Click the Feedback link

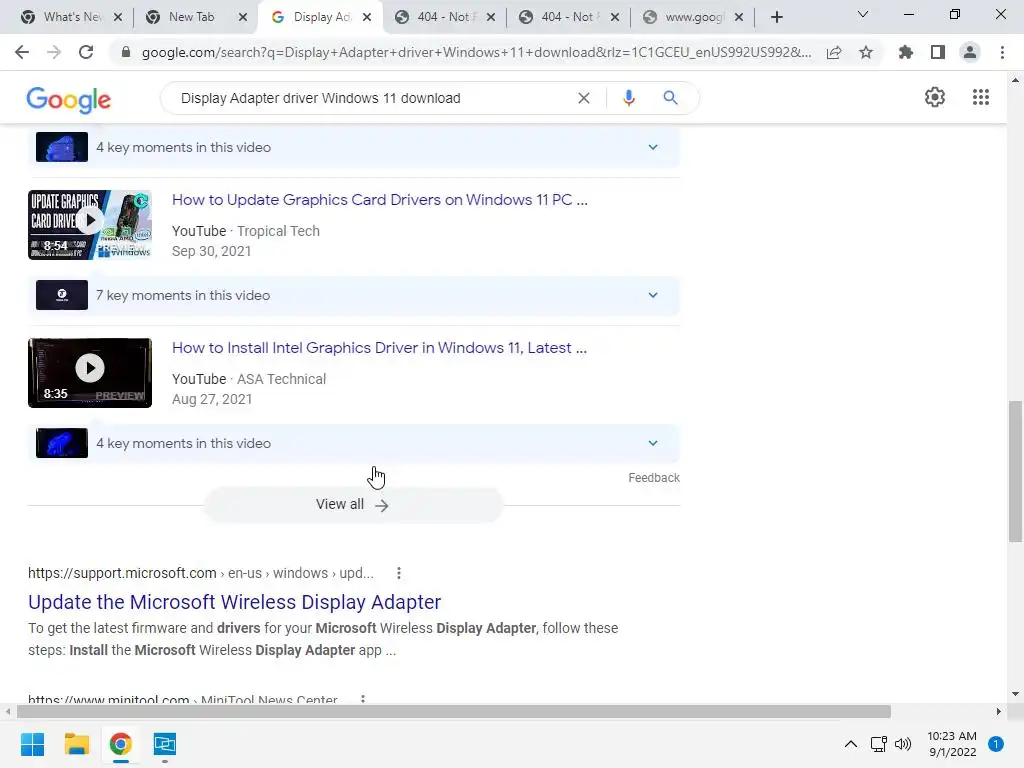point(654,478)
